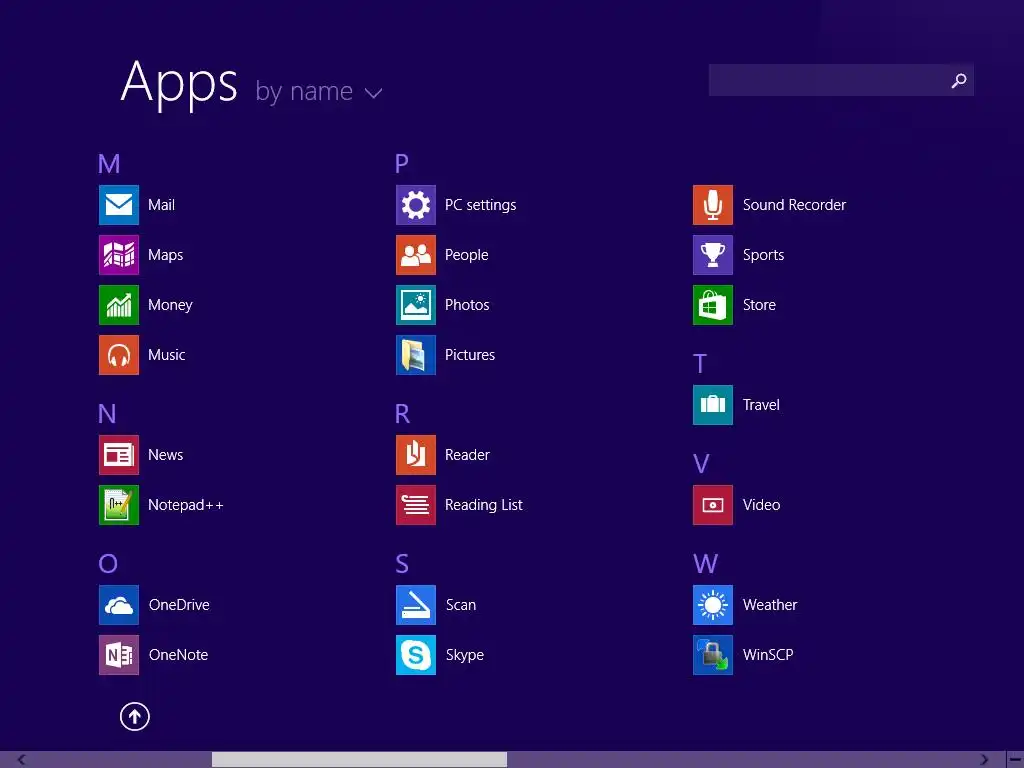Open the 'by name' sort dropdown
The image size is (1024, 768).
click(318, 91)
